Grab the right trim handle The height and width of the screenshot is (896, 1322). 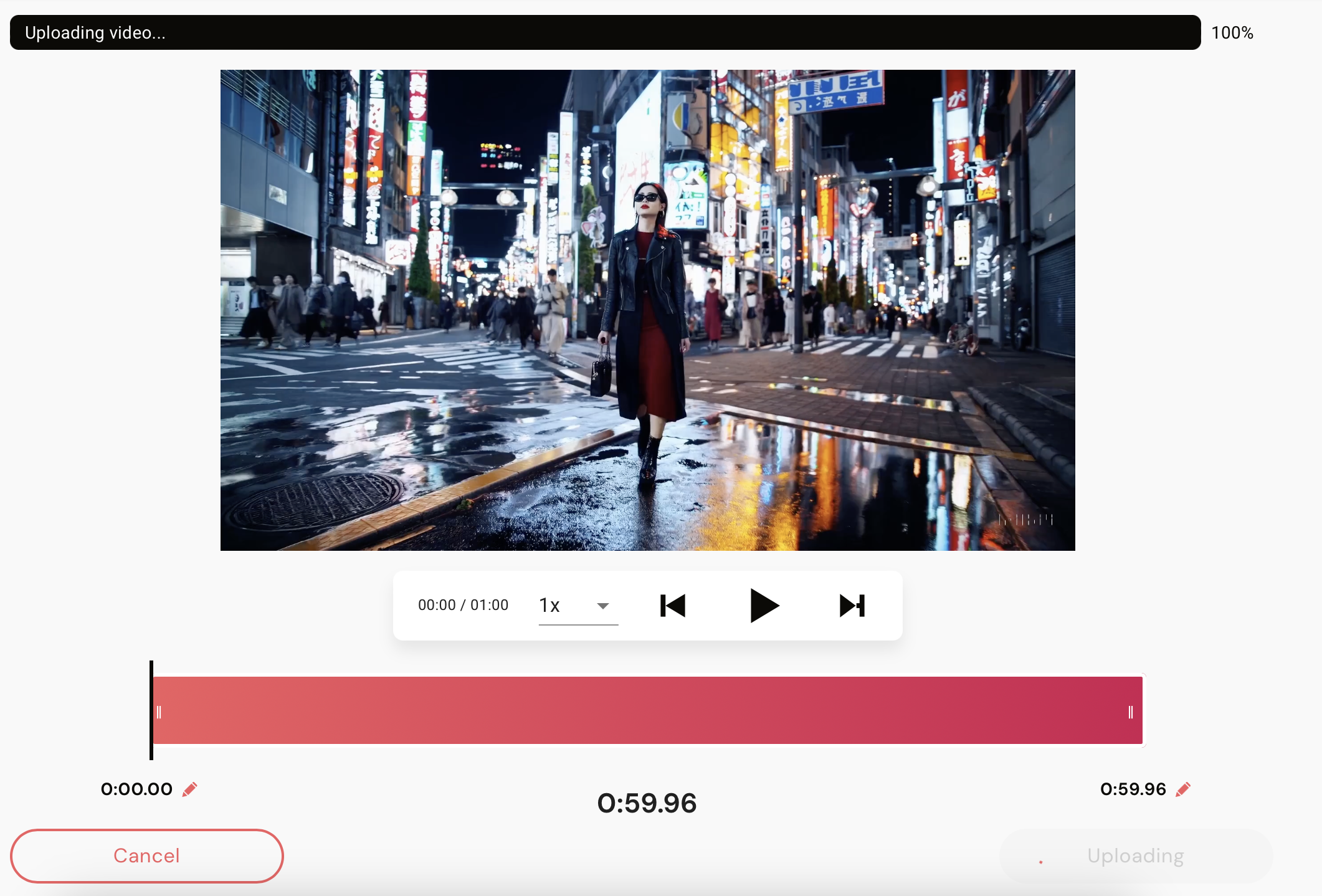pyautogui.click(x=1130, y=712)
